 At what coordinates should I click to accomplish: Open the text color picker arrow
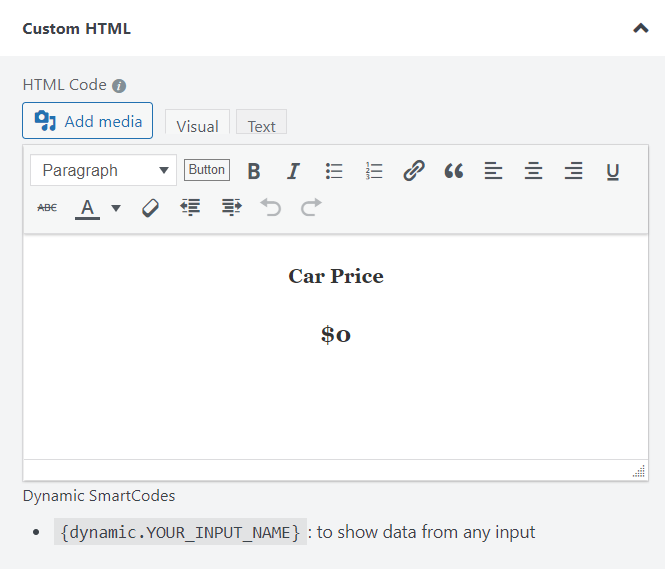[116, 208]
